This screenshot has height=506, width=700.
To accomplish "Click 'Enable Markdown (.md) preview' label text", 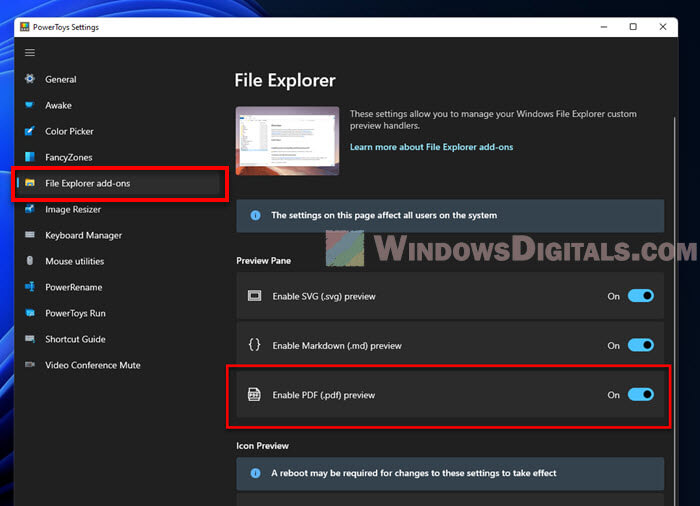I will click(337, 346).
